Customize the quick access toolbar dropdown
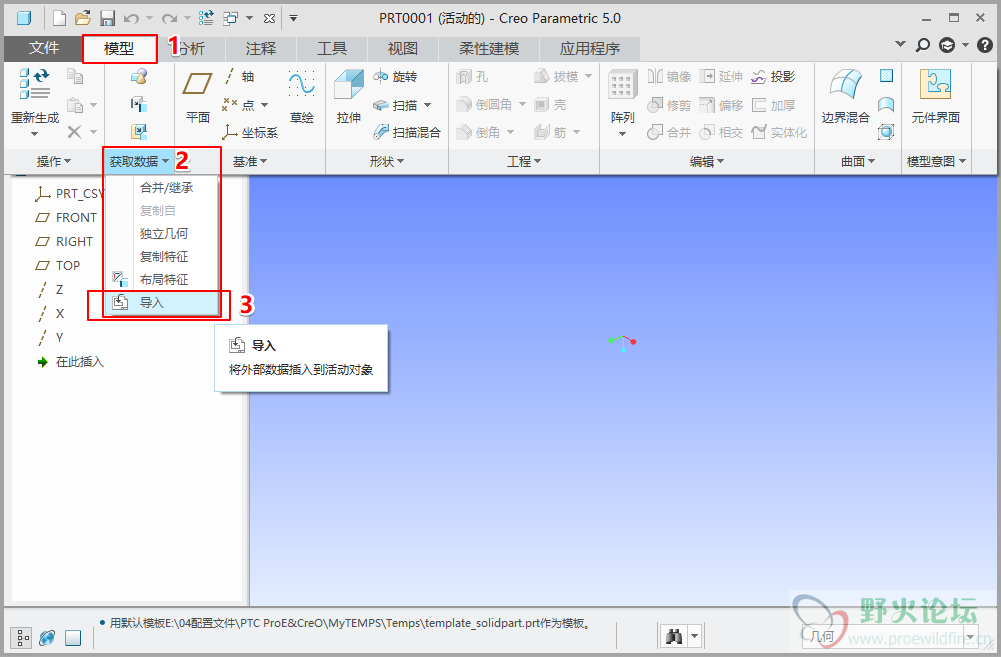Viewport: 1001px width, 657px height. (x=294, y=19)
